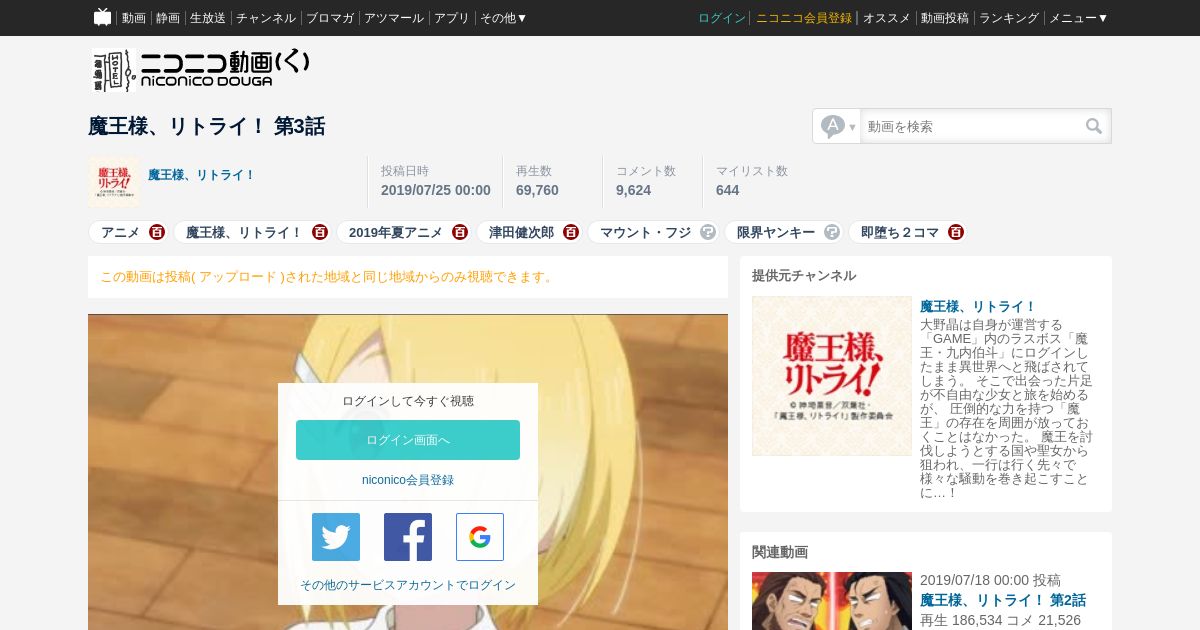The height and width of the screenshot is (630, 1200).
Task: Open the search type dropdown
Action: [x=838, y=126]
